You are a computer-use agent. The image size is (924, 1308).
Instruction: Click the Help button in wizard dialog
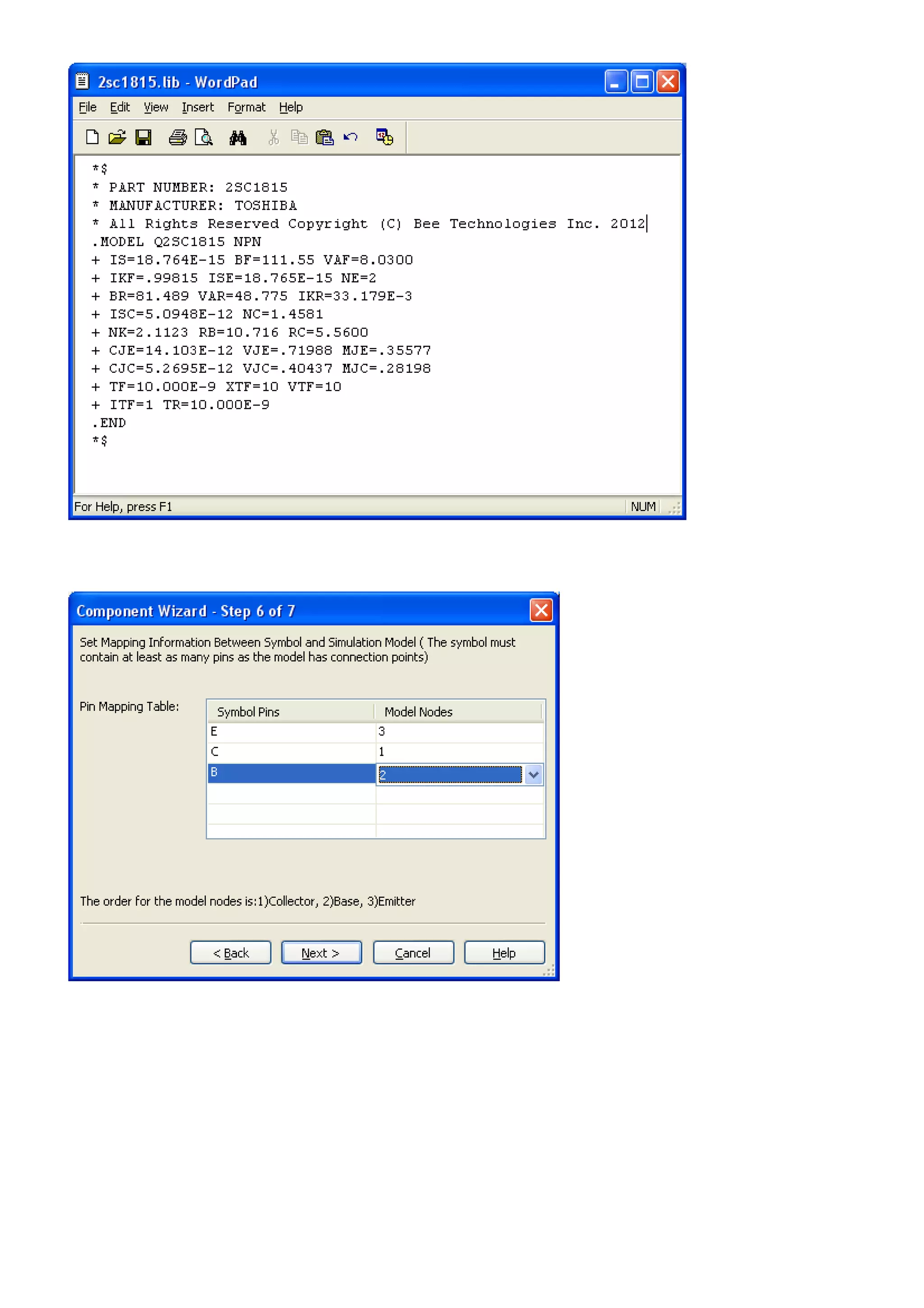504,952
